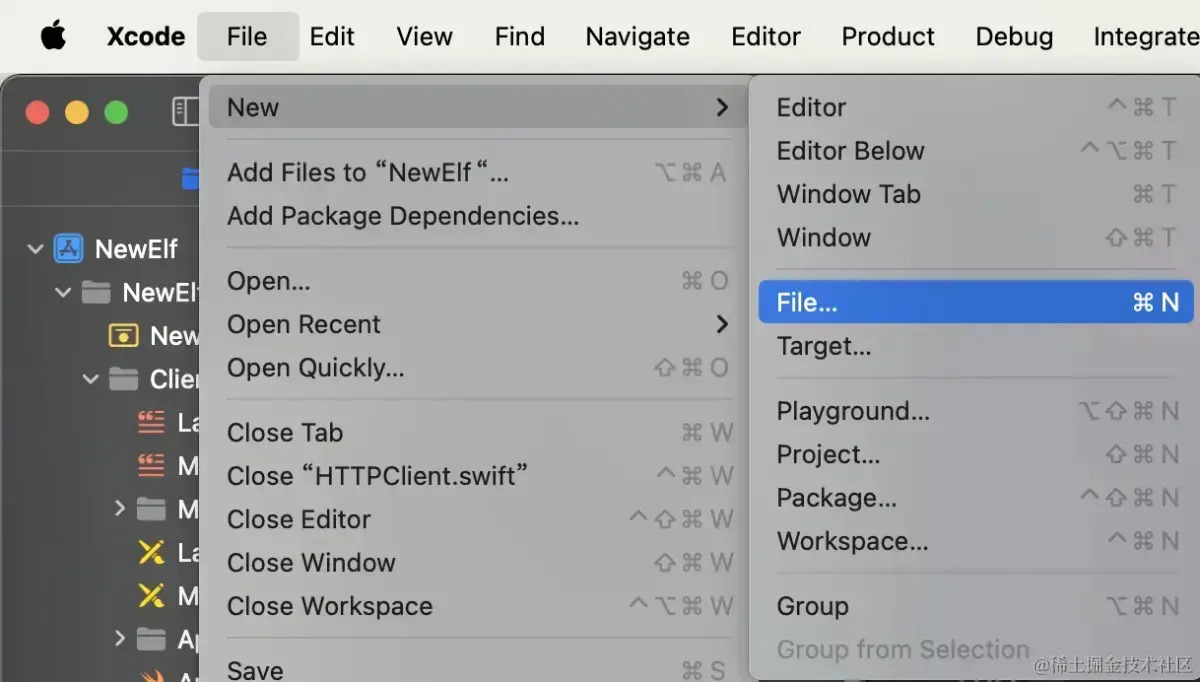Click Close “HTTPClient.swift” menu item
The image size is (1200, 682).
(x=377, y=476)
